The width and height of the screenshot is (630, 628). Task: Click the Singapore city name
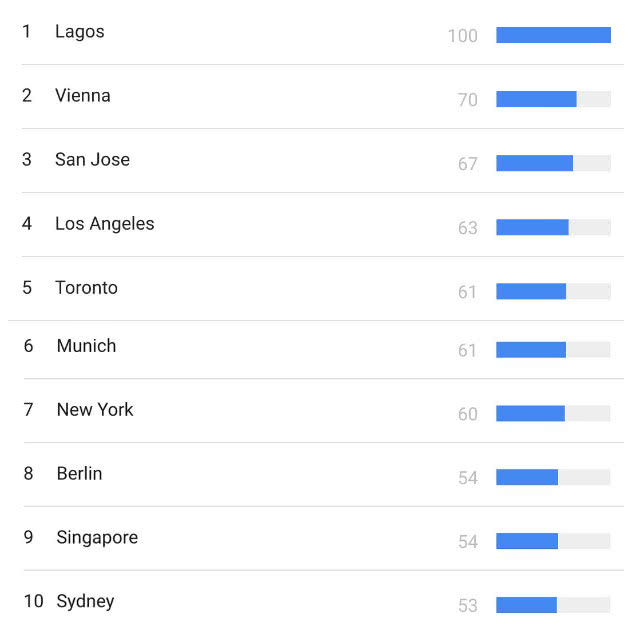[97, 538]
